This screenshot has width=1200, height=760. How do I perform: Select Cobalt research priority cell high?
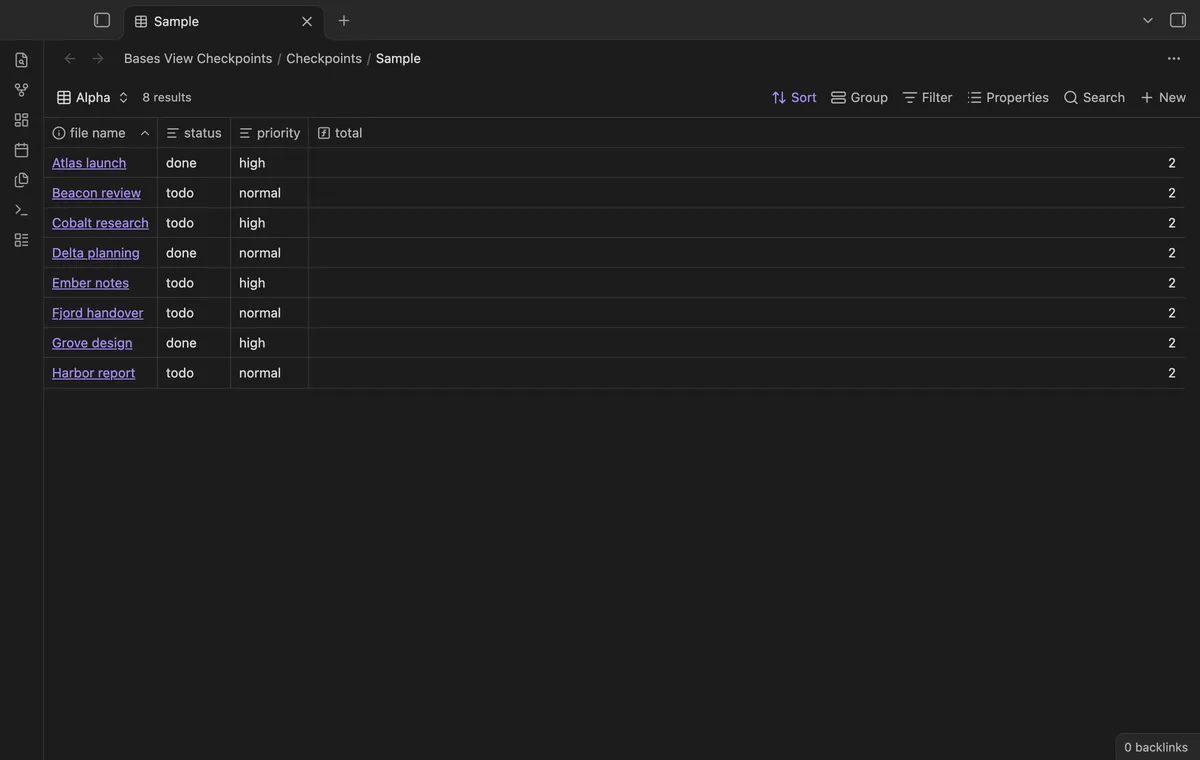269,223
